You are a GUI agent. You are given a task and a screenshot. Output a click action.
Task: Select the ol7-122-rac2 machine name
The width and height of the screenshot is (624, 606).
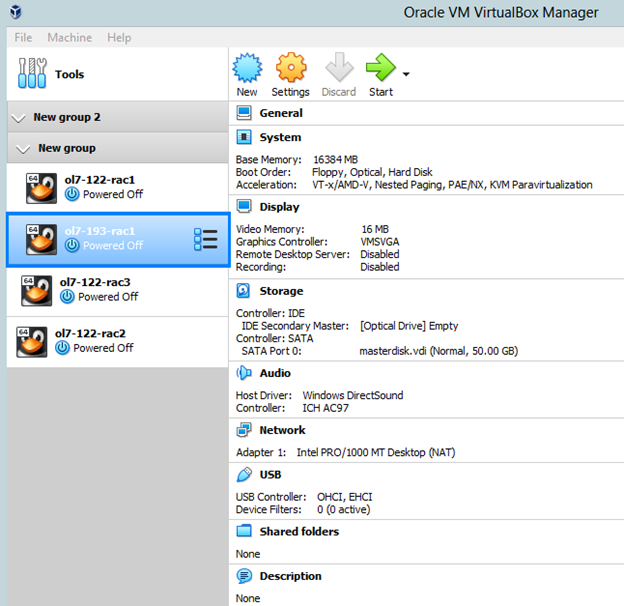point(90,333)
